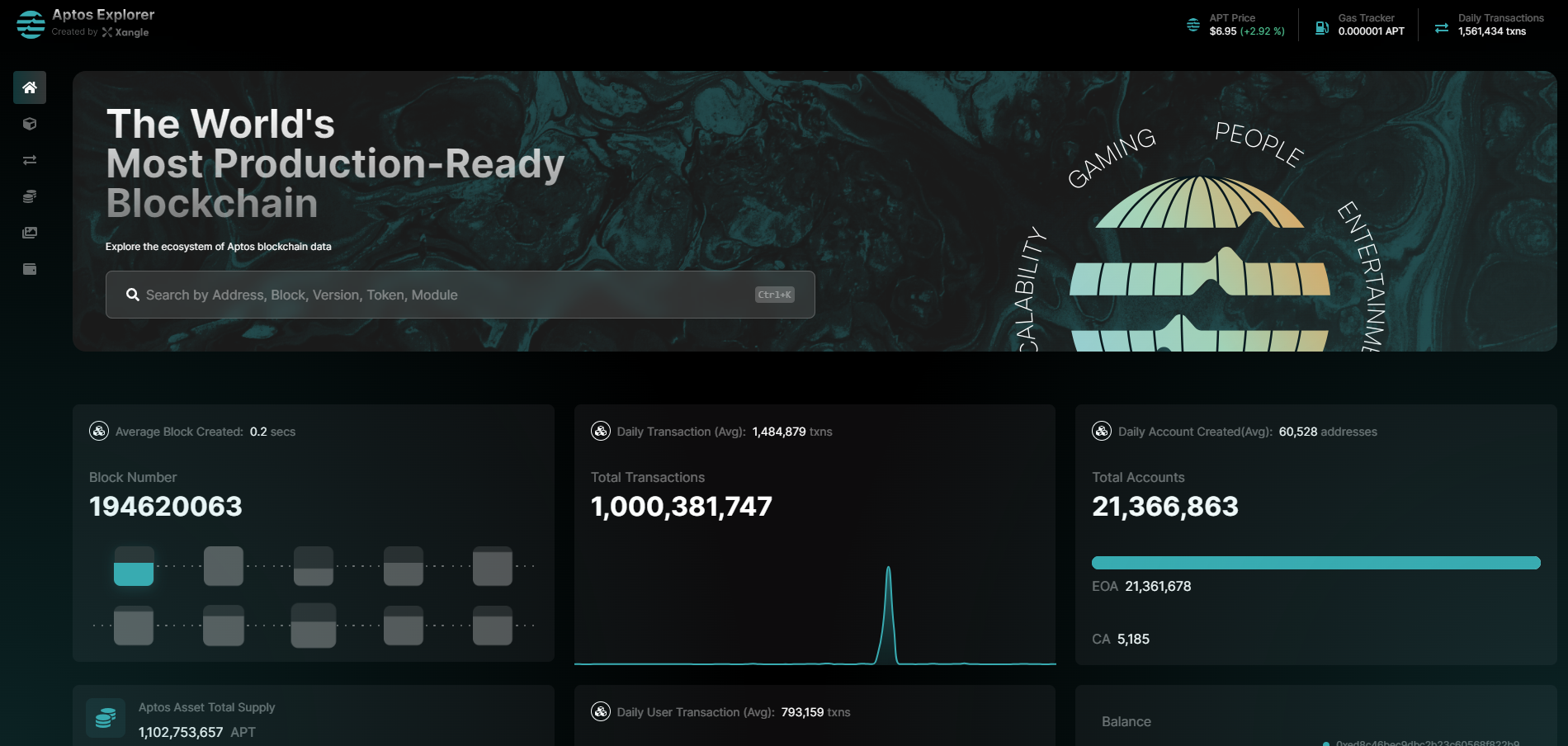Image resolution: width=1568 pixels, height=746 pixels.
Task: Click the Total Accounts teal progress bar
Action: (x=1316, y=563)
